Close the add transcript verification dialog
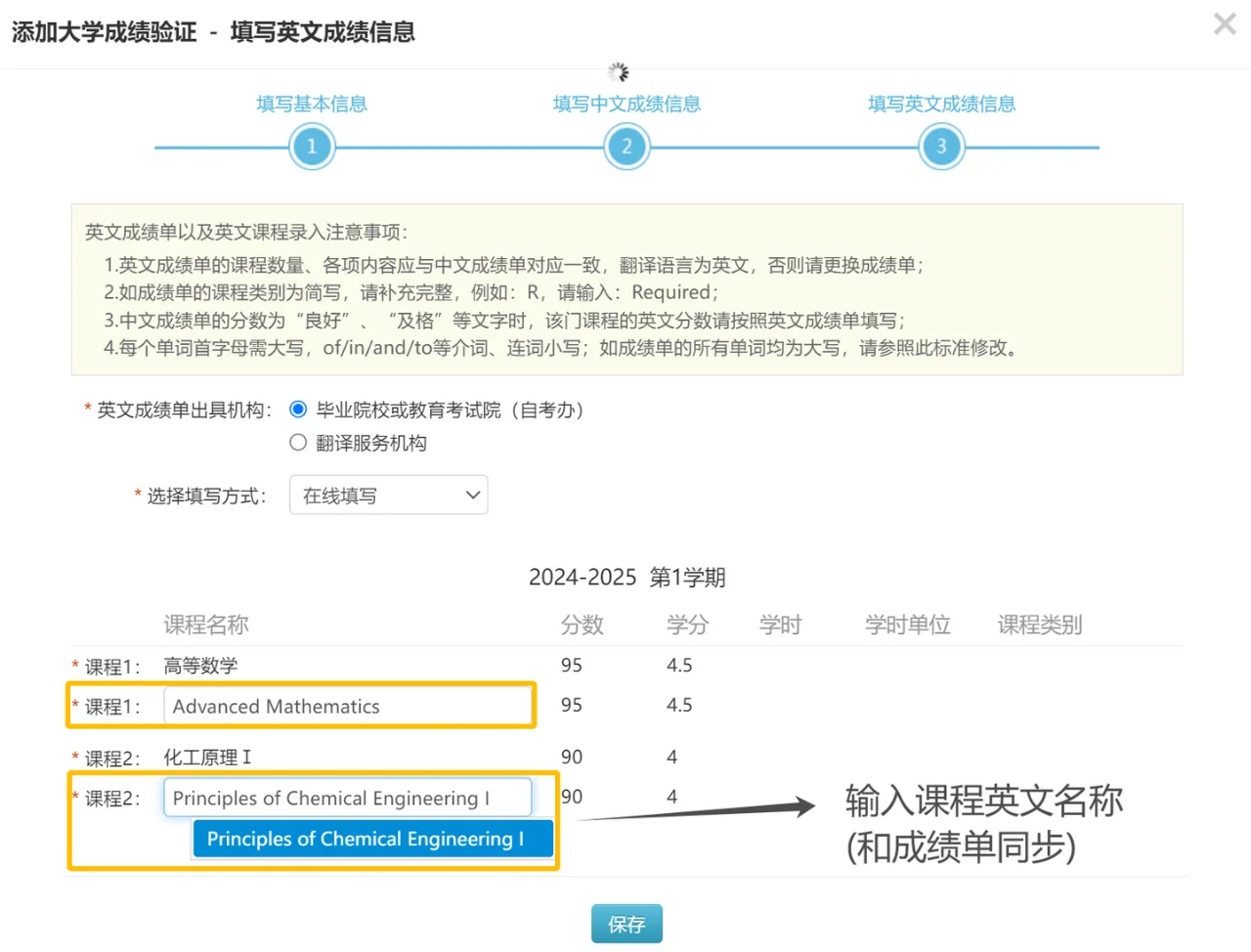Screen dimensions: 1251x952 pos(1224,24)
